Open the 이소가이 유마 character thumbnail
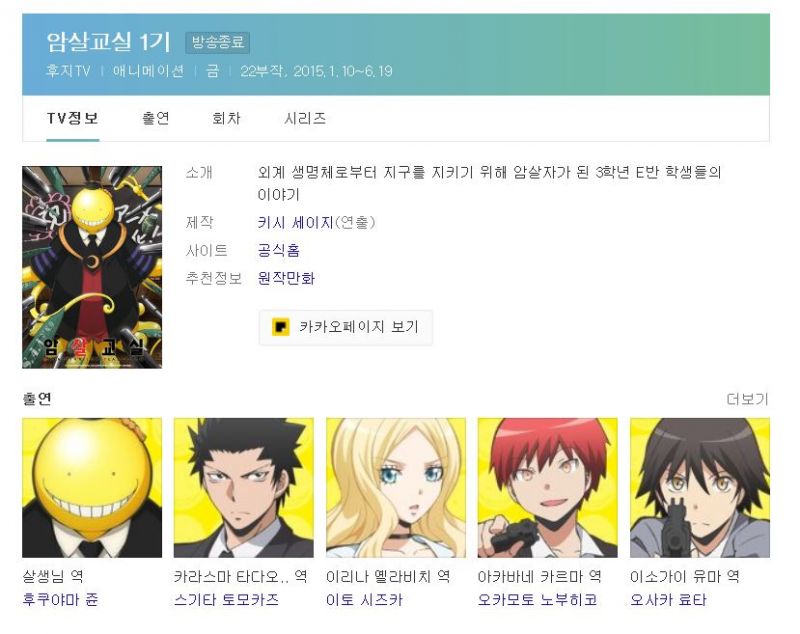The image size is (800, 634). [700, 488]
